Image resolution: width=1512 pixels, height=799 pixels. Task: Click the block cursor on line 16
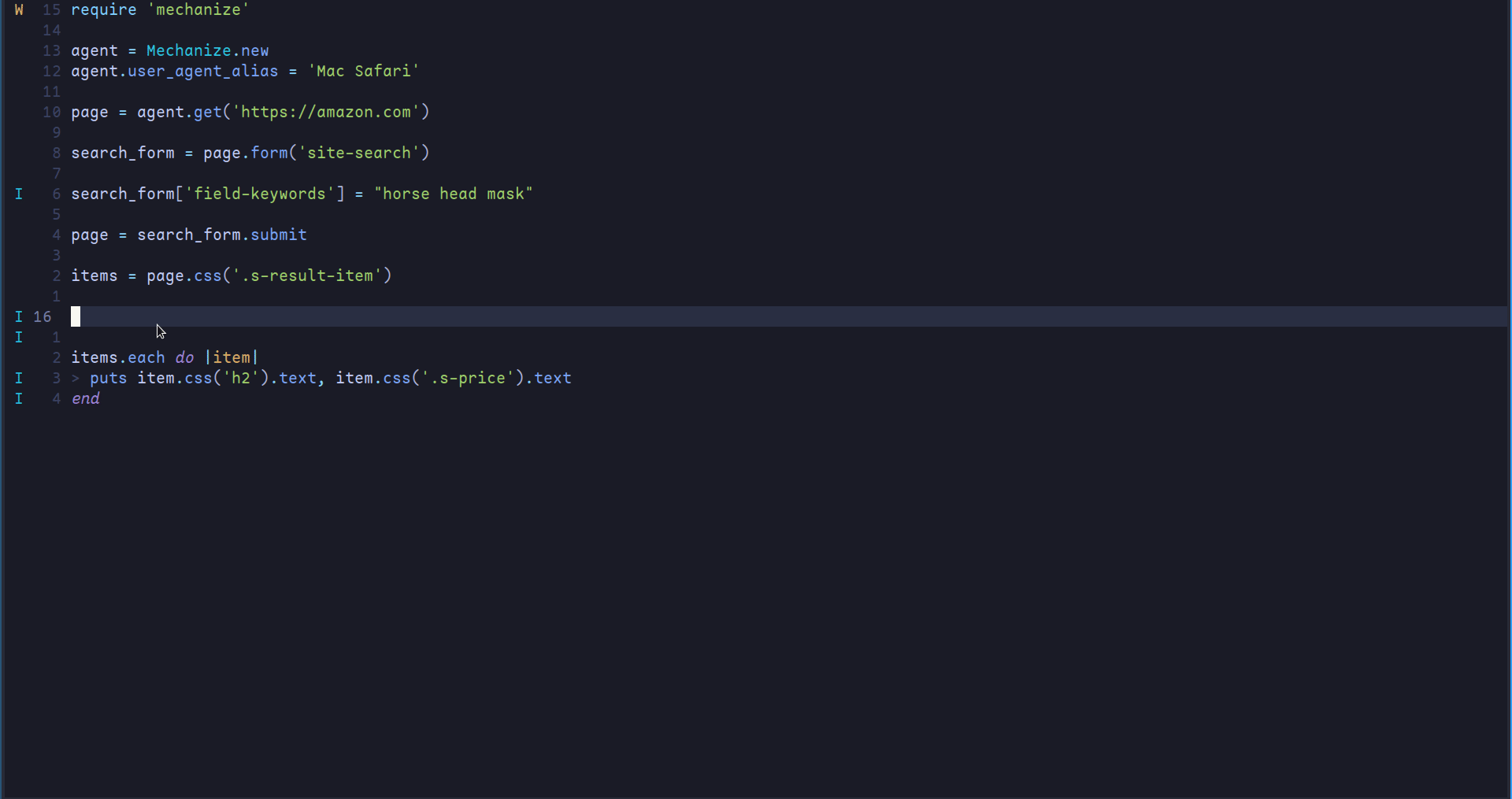pos(76,316)
